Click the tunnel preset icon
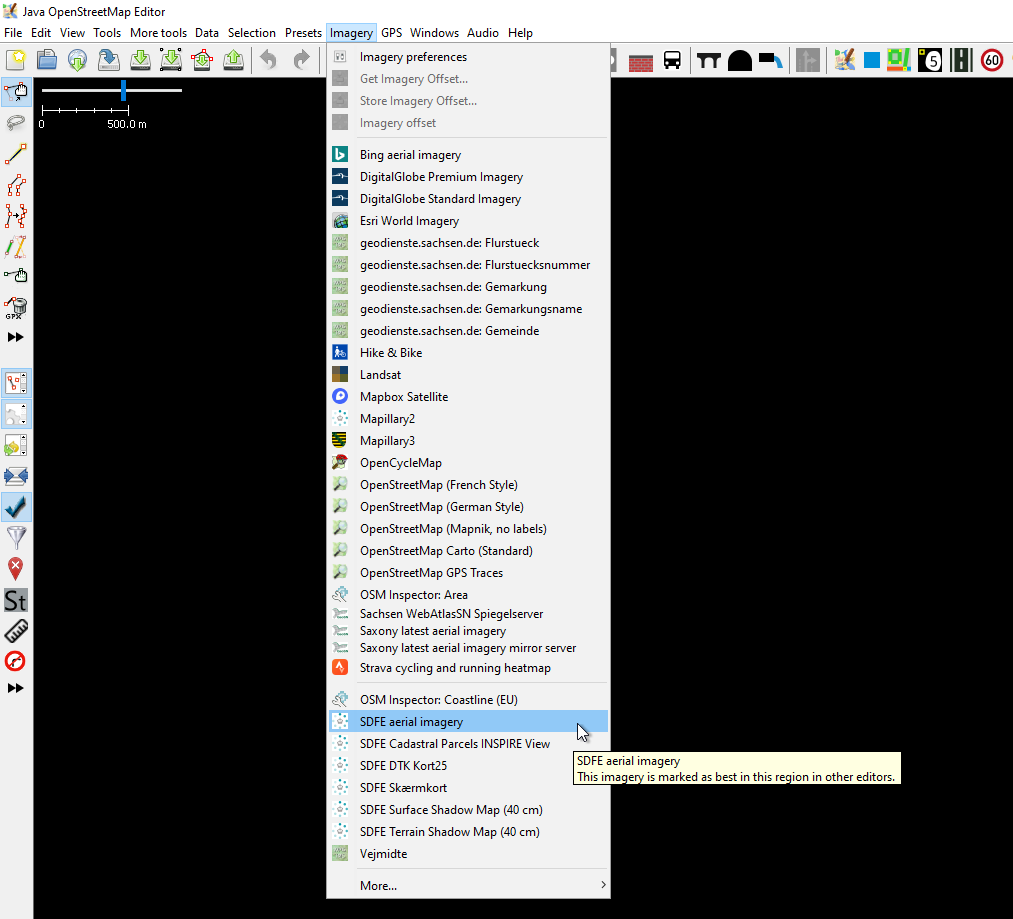The image size is (1013, 919). click(739, 61)
